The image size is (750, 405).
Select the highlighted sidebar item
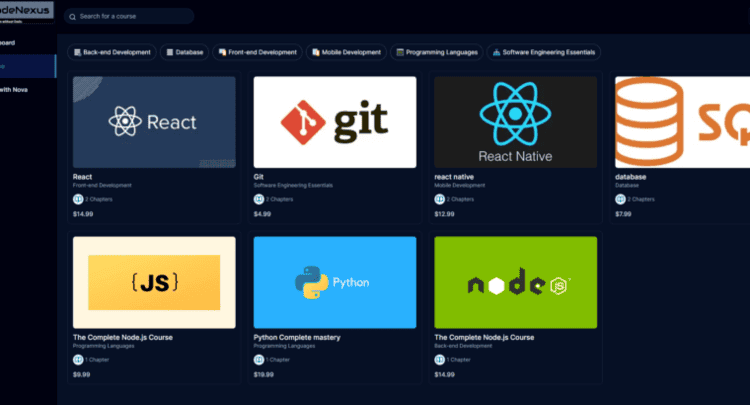[28, 66]
